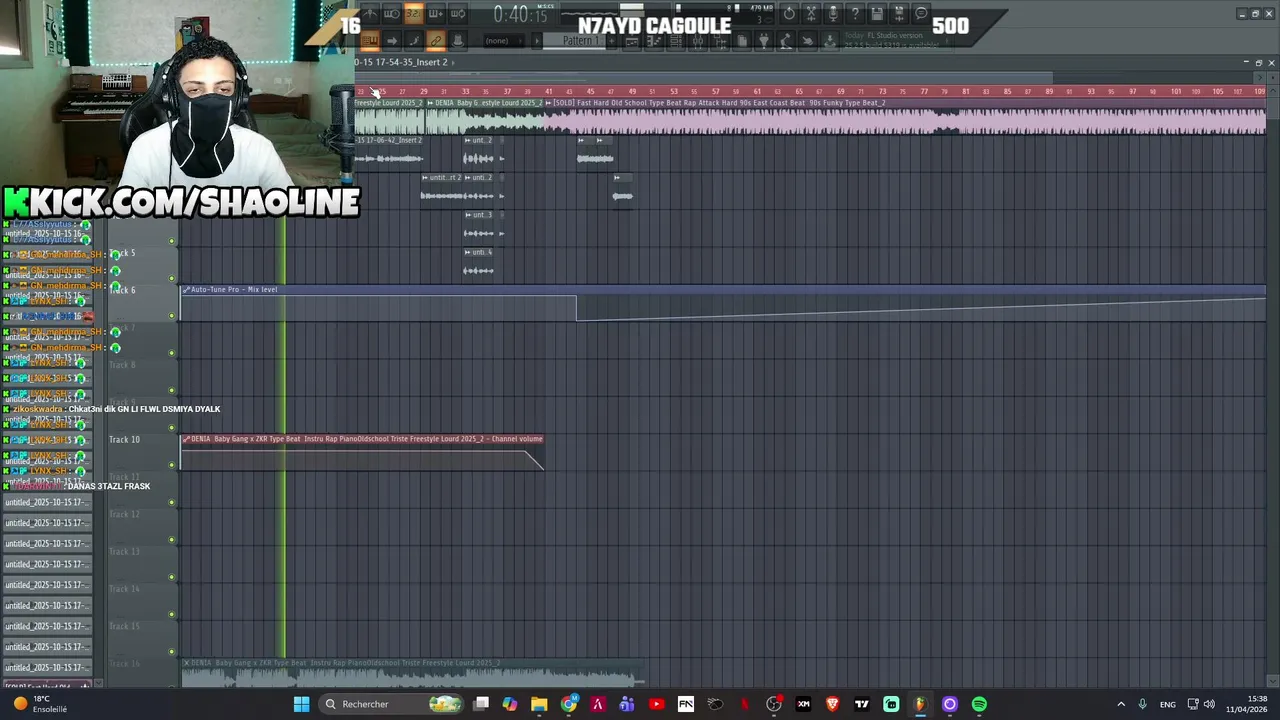
Task: Open help with the question mark icon
Action: point(855,14)
